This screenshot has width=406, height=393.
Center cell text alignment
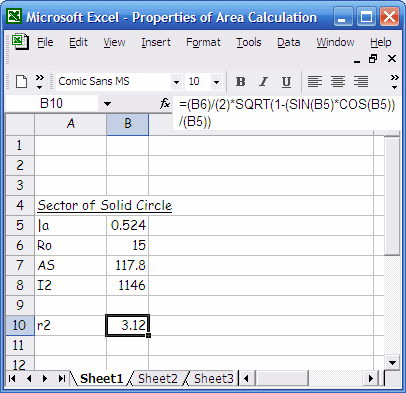(x=338, y=82)
